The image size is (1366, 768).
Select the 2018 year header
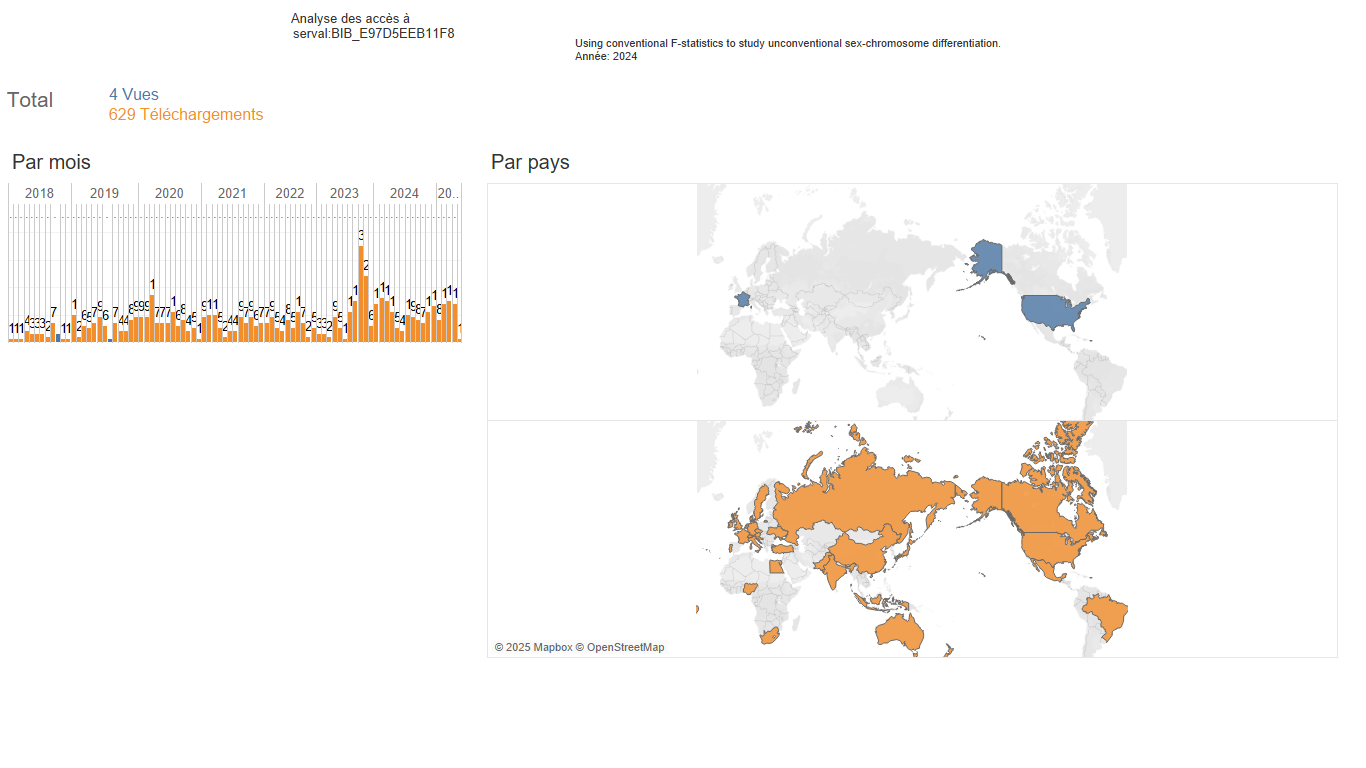pos(39,193)
